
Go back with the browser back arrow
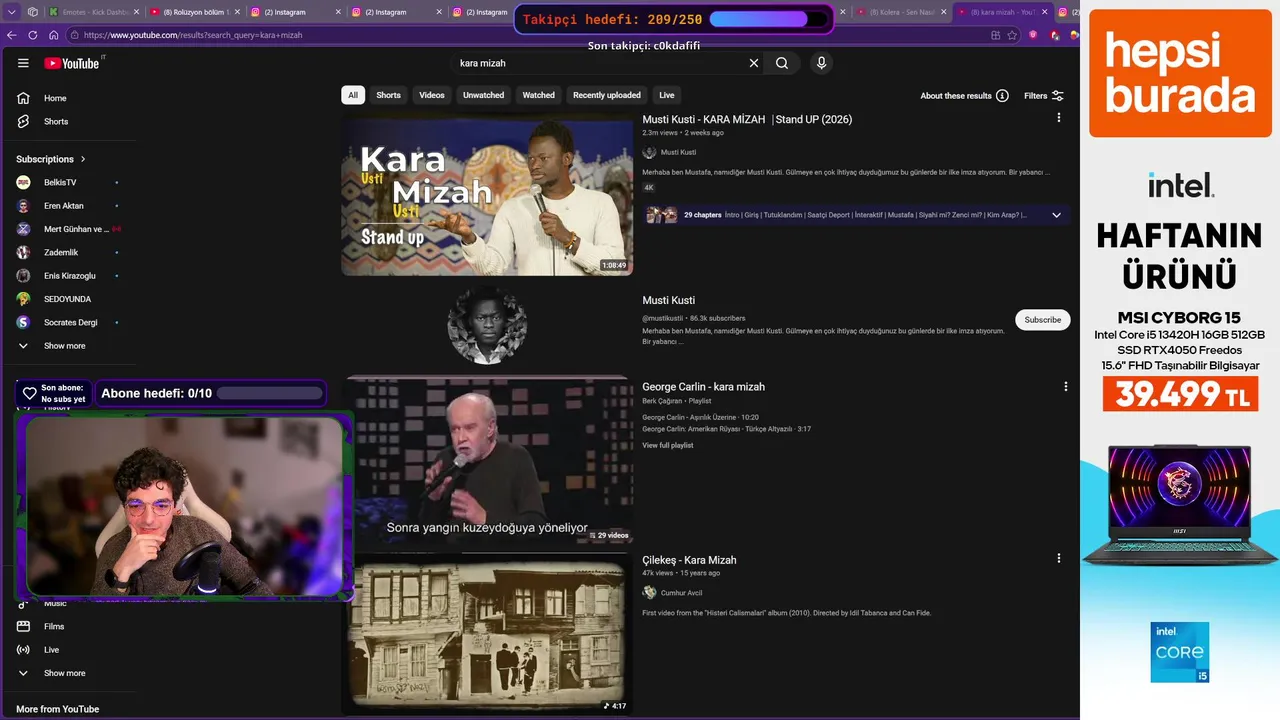tap(12, 35)
